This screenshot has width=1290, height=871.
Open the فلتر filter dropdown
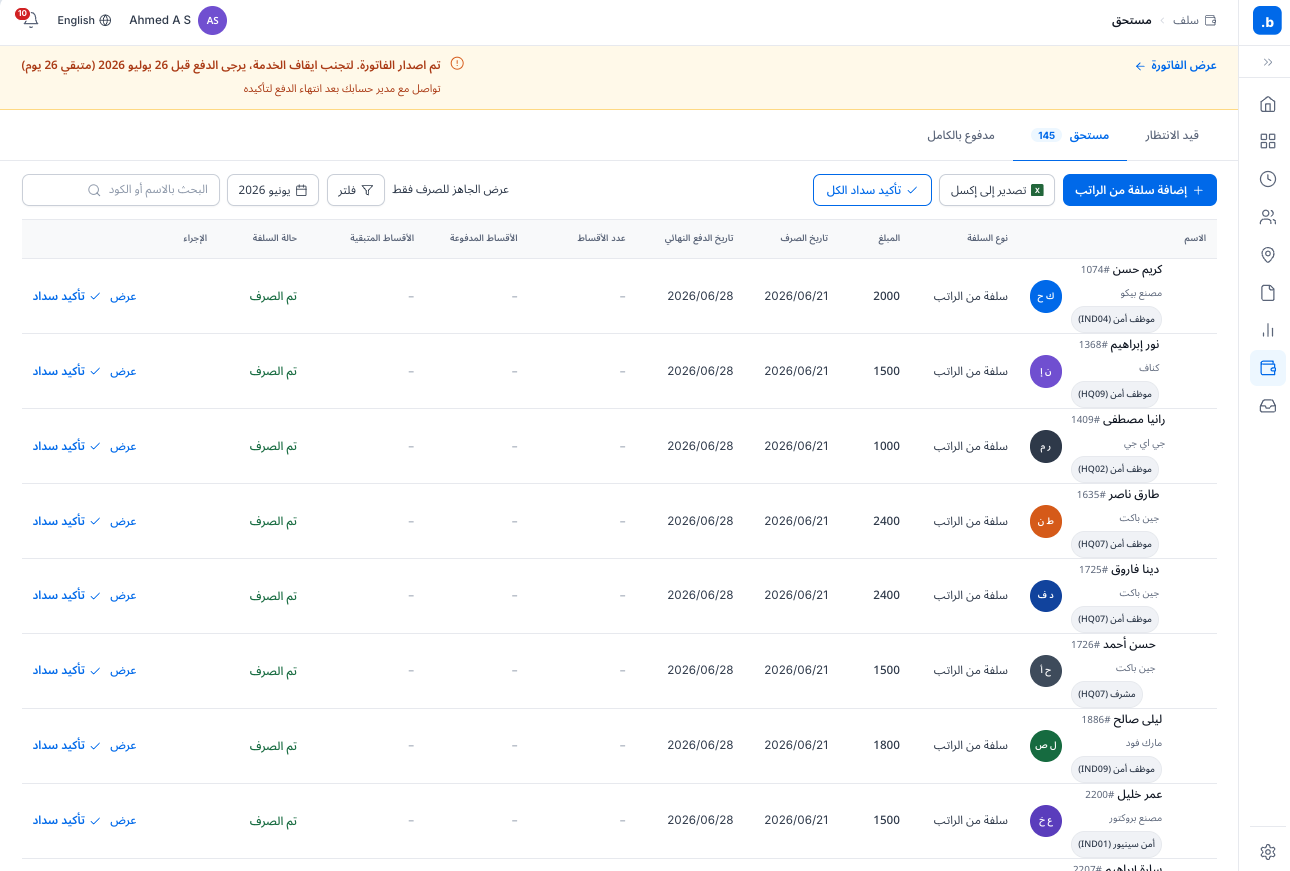pos(356,190)
